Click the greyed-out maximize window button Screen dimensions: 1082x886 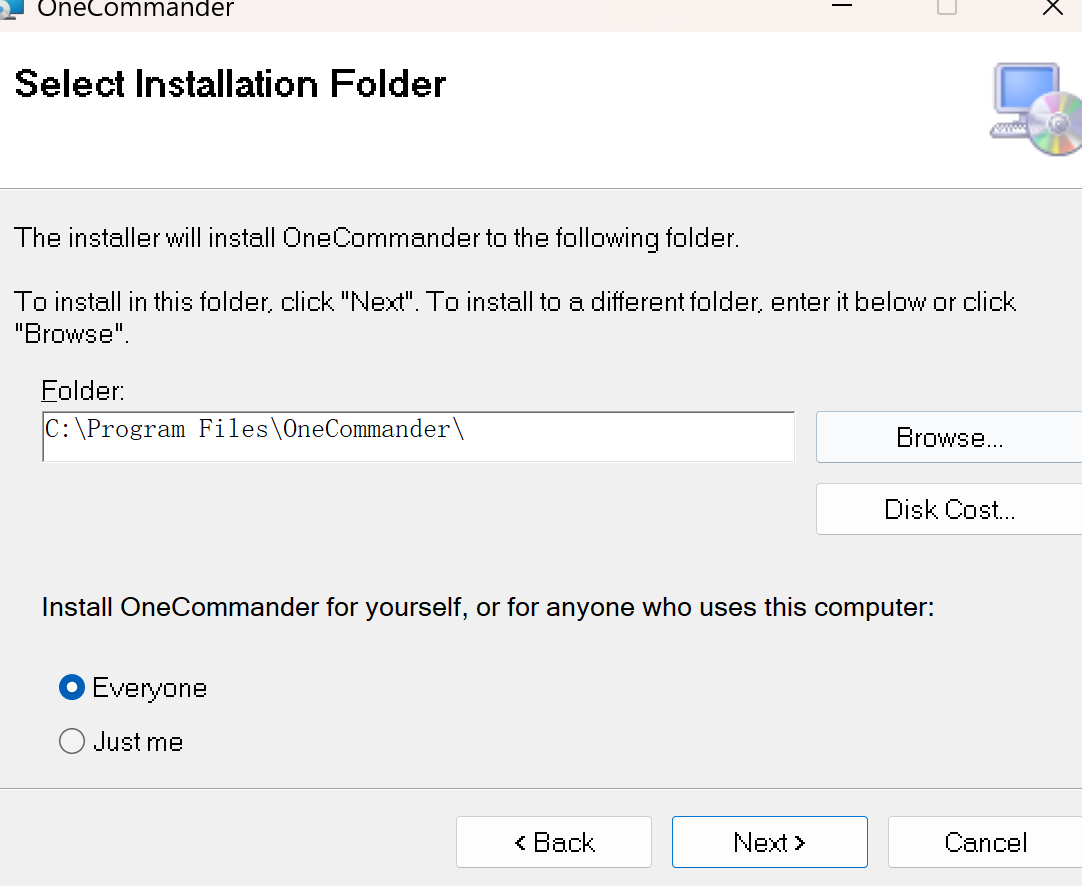click(946, 8)
